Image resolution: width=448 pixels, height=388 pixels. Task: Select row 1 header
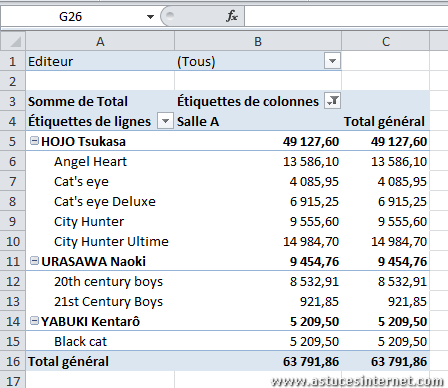pos(13,61)
